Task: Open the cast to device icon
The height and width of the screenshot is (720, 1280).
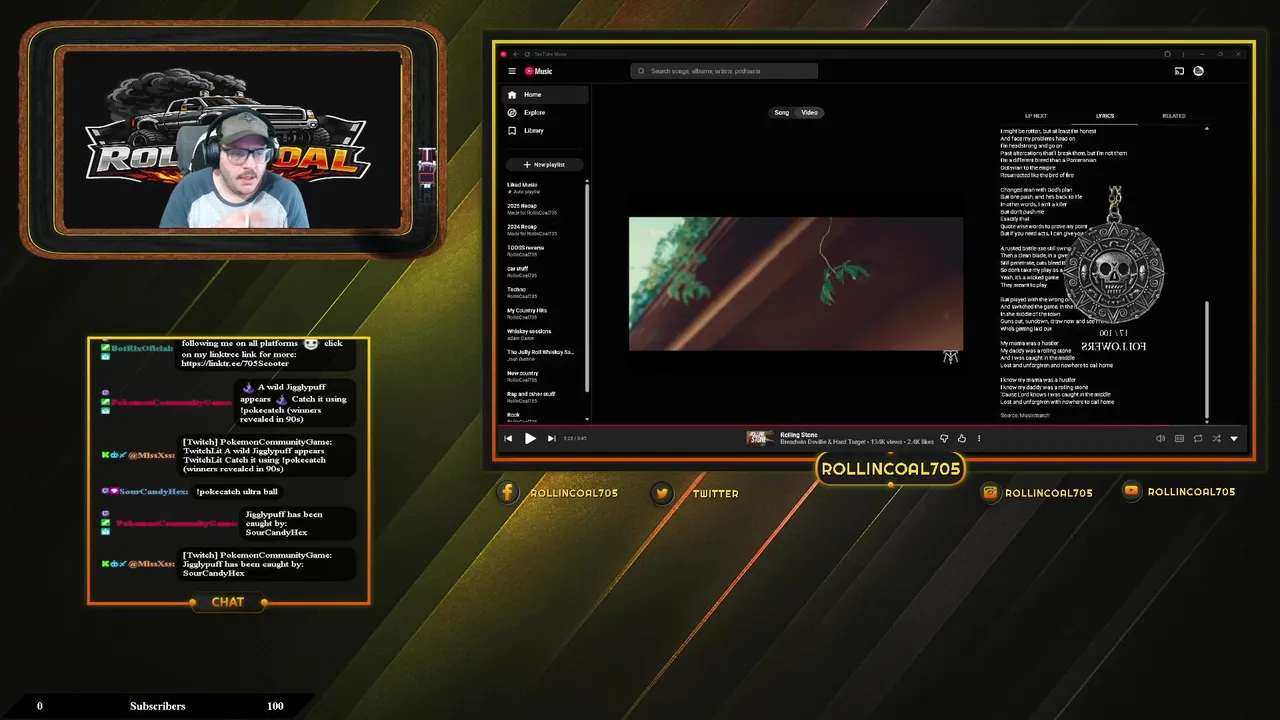Action: tap(1179, 71)
